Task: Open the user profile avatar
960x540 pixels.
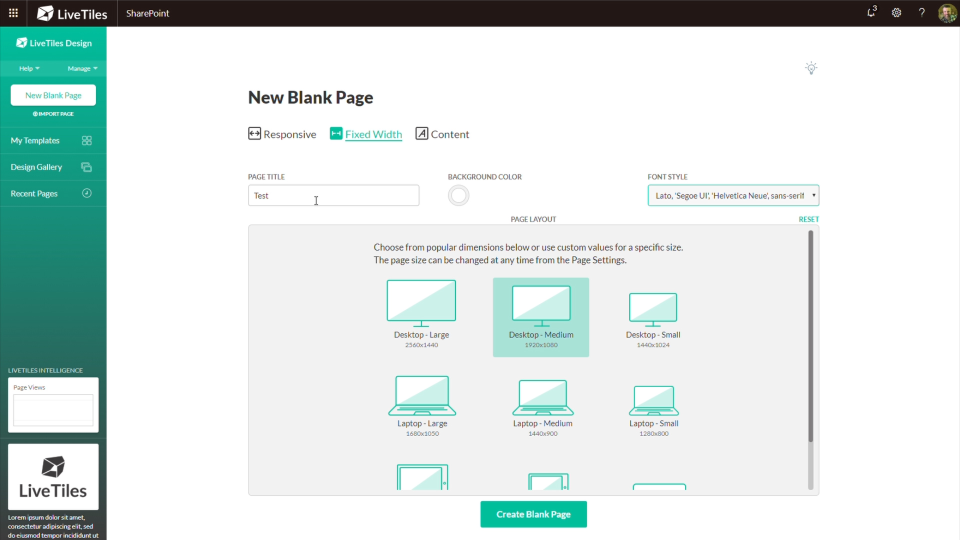Action: 947,13
